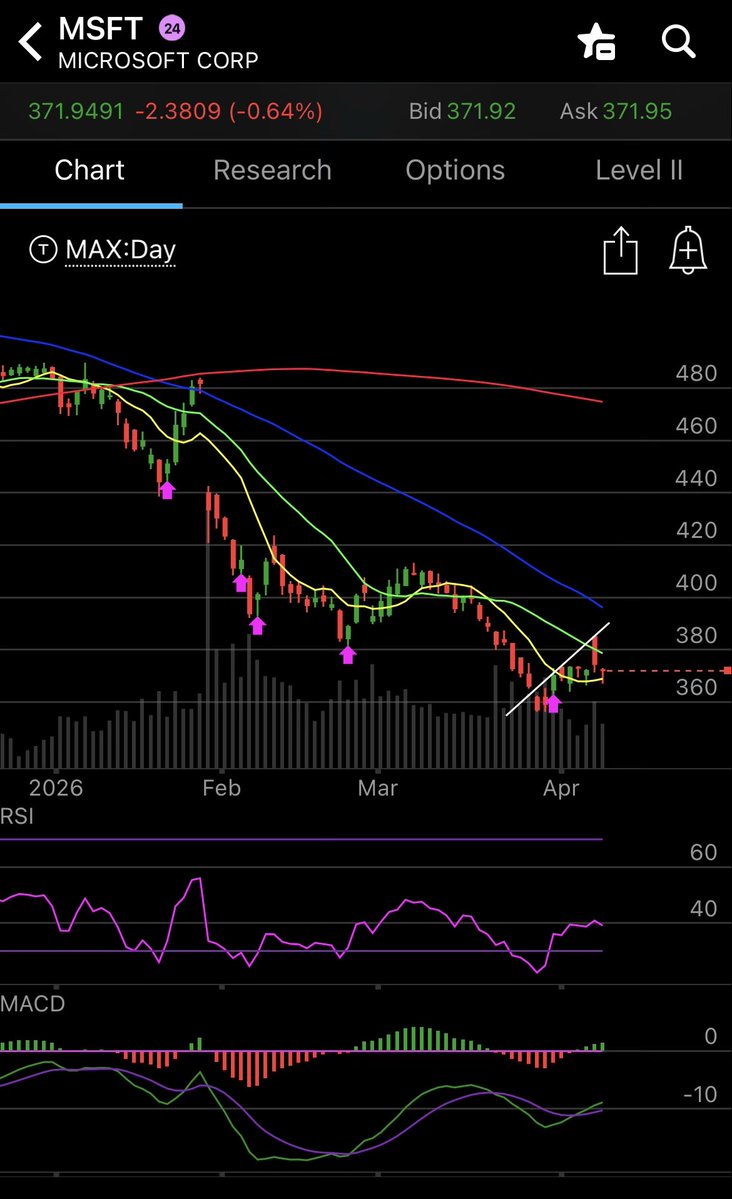Open the search magnifier icon

[x=678, y=41]
